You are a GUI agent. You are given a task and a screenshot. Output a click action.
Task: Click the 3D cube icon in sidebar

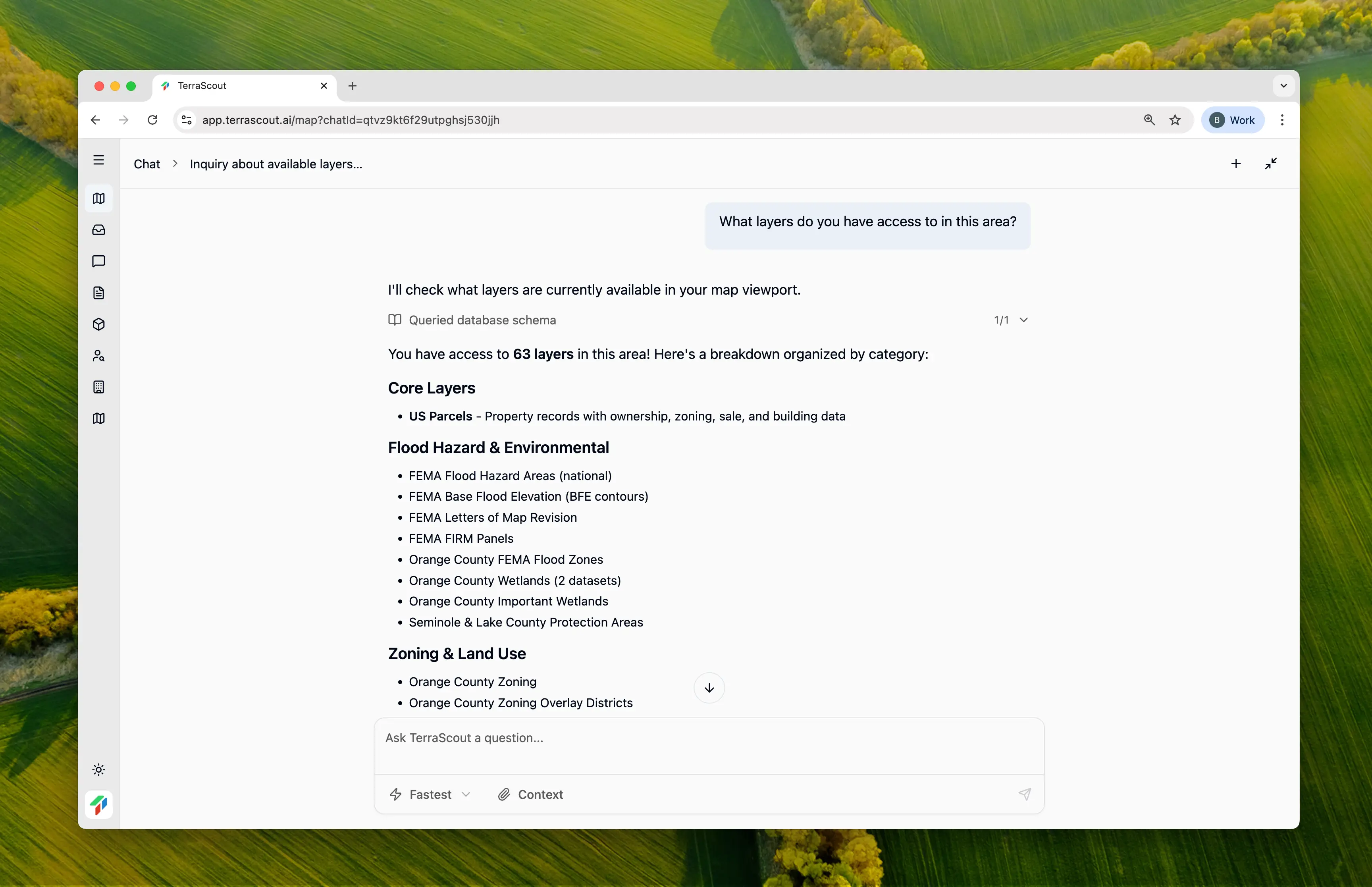click(98, 324)
